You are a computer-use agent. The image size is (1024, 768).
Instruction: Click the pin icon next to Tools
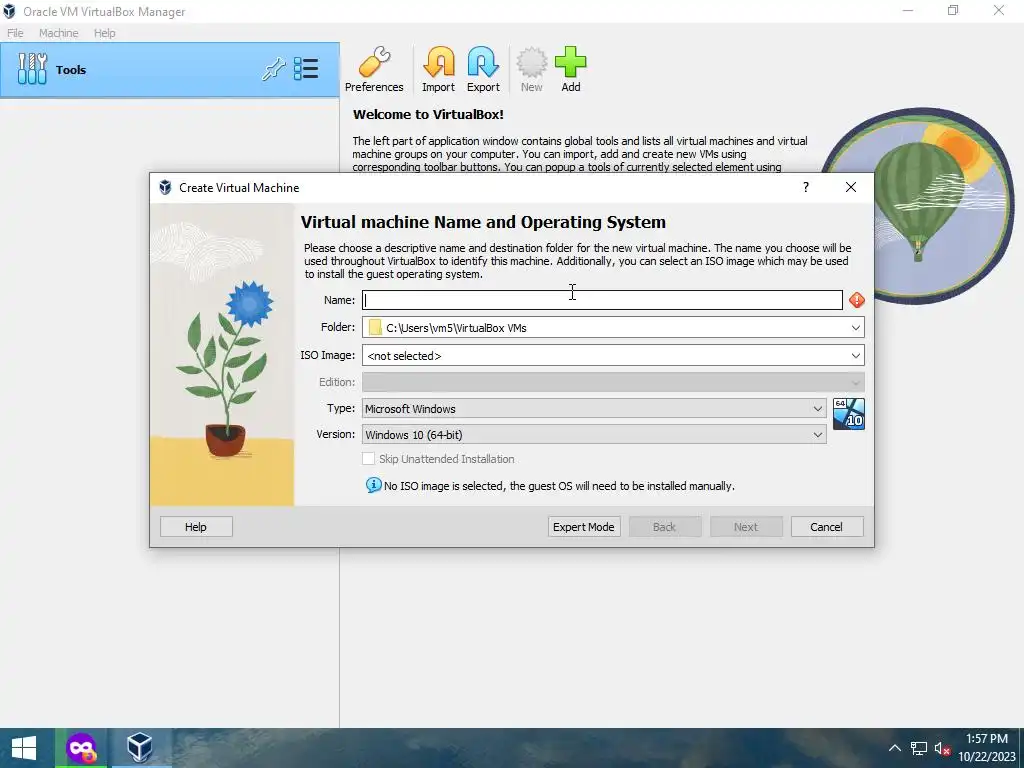pos(274,69)
